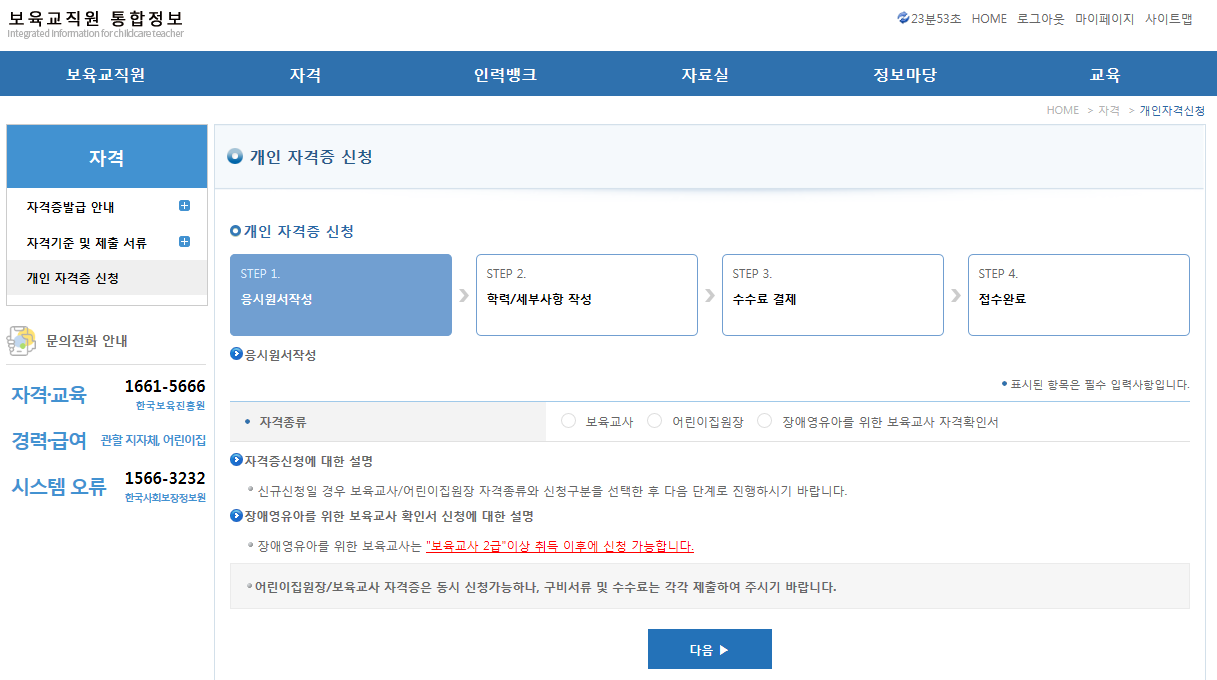Screen dimensions: 1217x680
Task: Open 마이페이지 from the top bar
Action: [x=1104, y=17]
